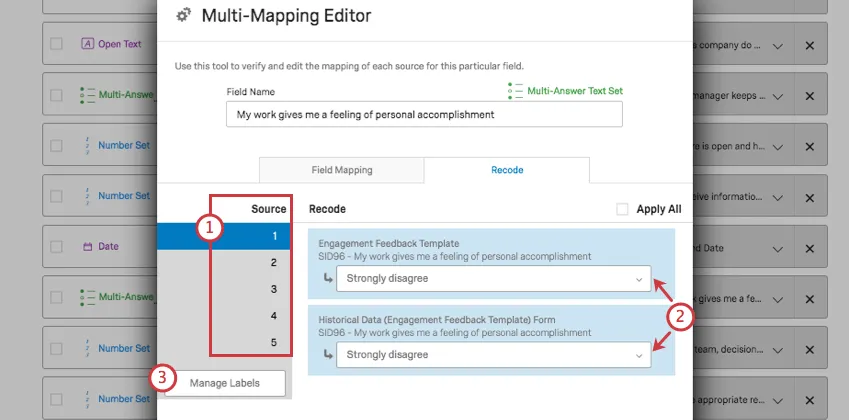The height and width of the screenshot is (420, 849).
Task: Click recode arrow icon under Engagement Feedback Template
Action: pyautogui.click(x=326, y=279)
